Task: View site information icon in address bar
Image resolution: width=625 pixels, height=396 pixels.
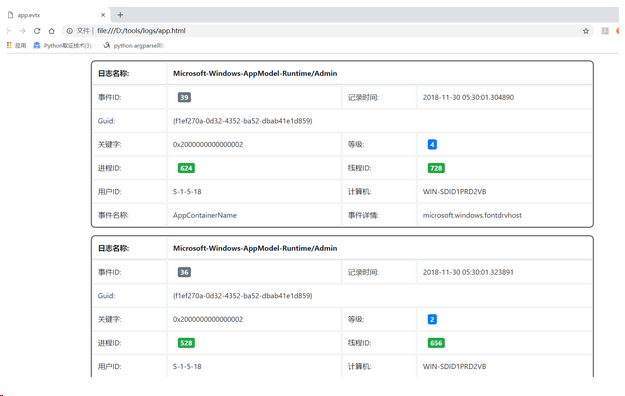Action: point(69,31)
